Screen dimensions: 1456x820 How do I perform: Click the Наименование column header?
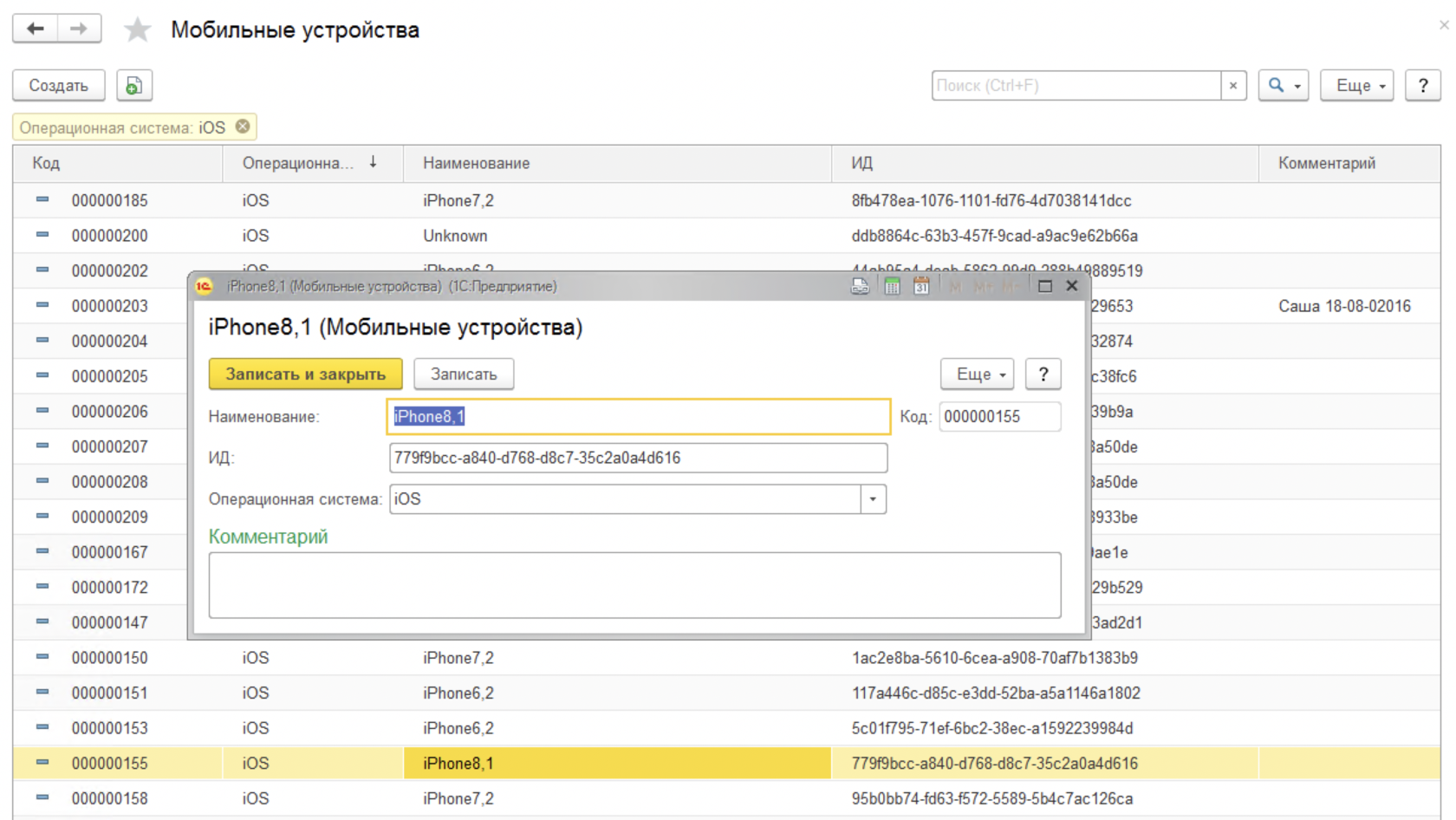point(617,163)
